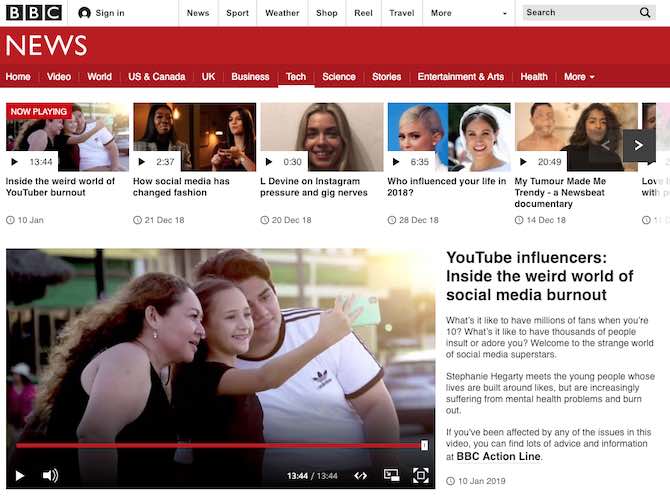
Task: Go to the Stories section
Action: point(387,77)
